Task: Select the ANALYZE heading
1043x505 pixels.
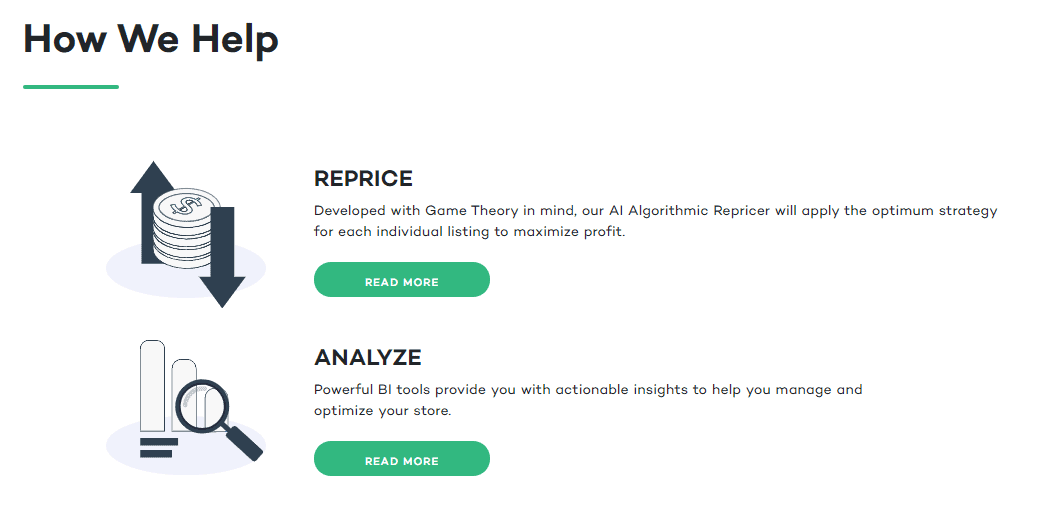Action: pyautogui.click(x=368, y=357)
